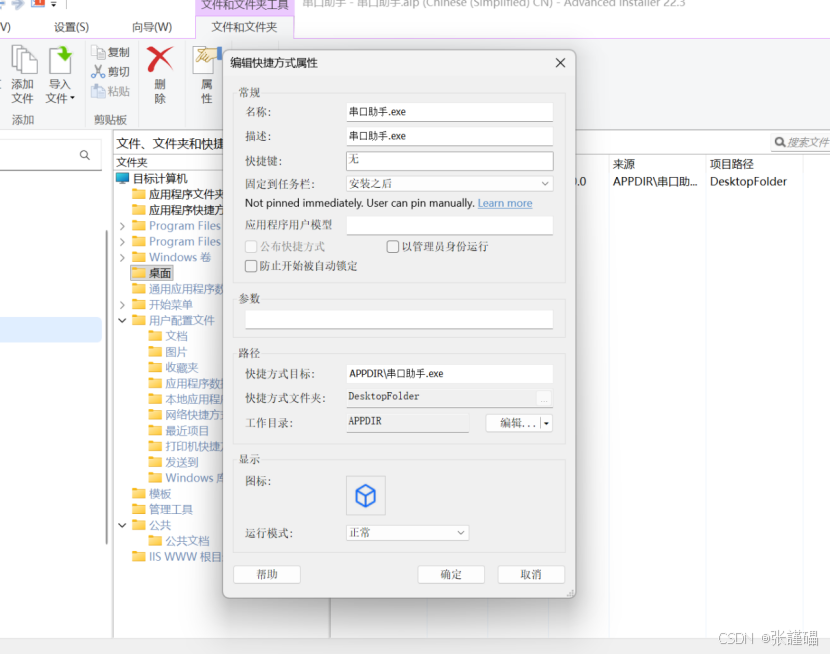Screen dimensions: 830x654
Task: Click the 文件和文件夹工具 contextual tab
Action: (x=245, y=5)
